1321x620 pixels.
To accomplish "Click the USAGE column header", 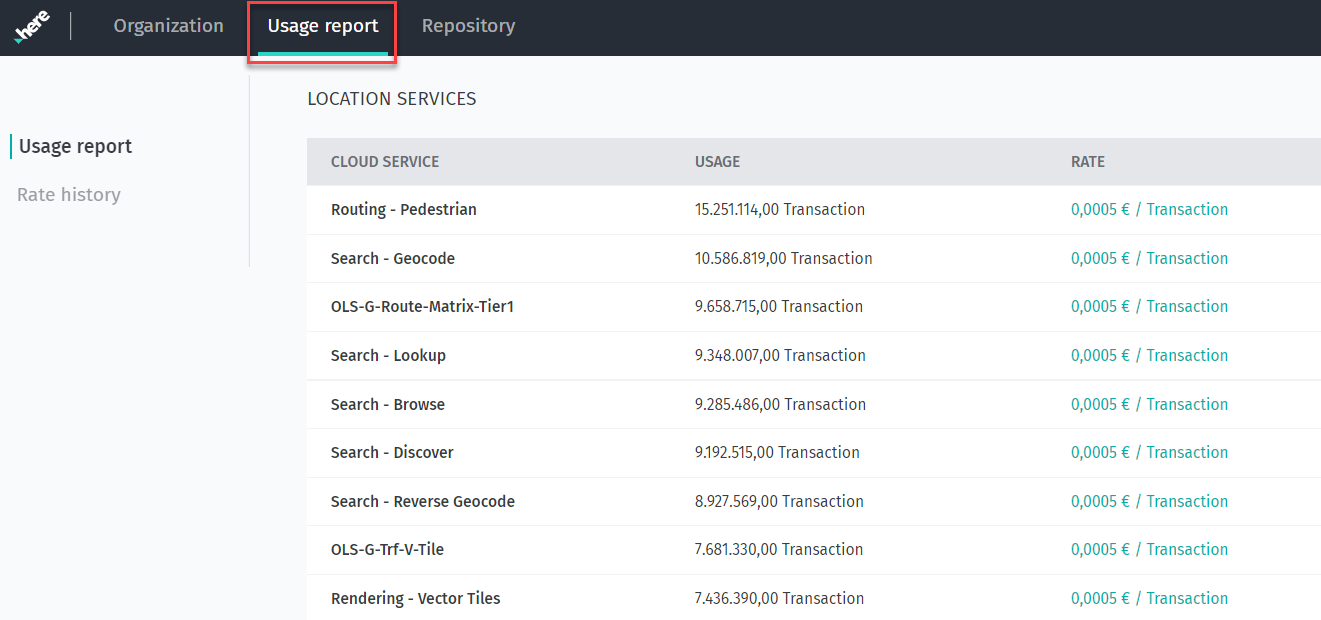I will (x=718, y=162).
